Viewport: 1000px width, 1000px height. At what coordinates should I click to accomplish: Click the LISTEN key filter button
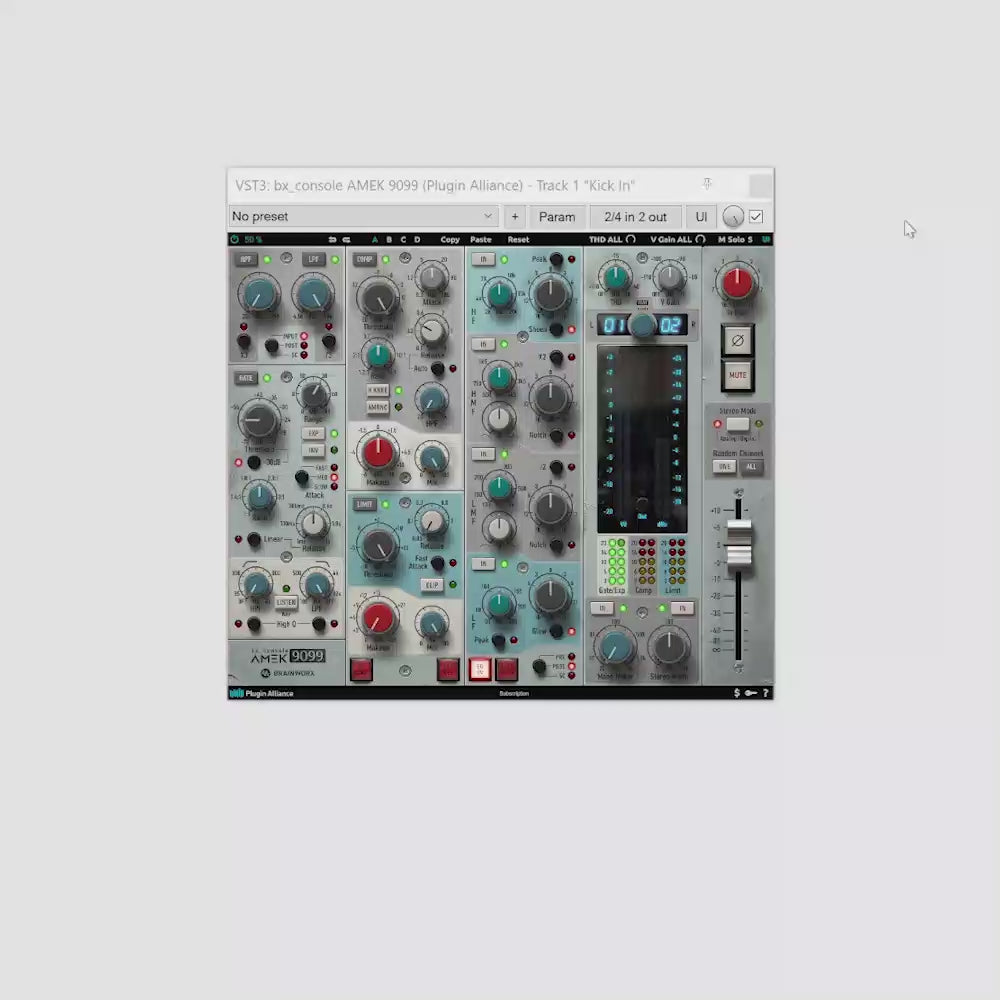tap(286, 602)
